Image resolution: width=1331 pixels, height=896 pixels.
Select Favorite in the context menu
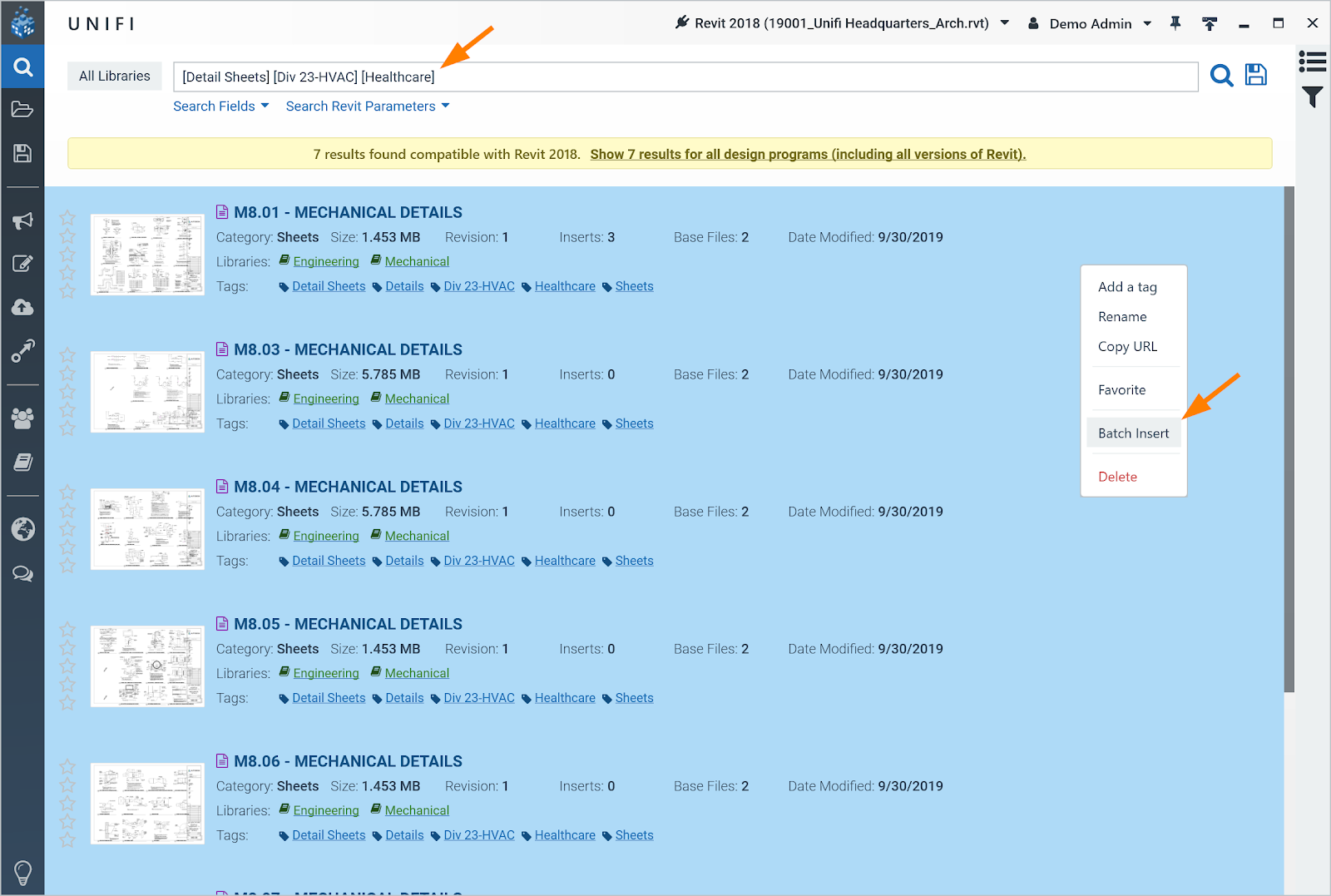1121,390
